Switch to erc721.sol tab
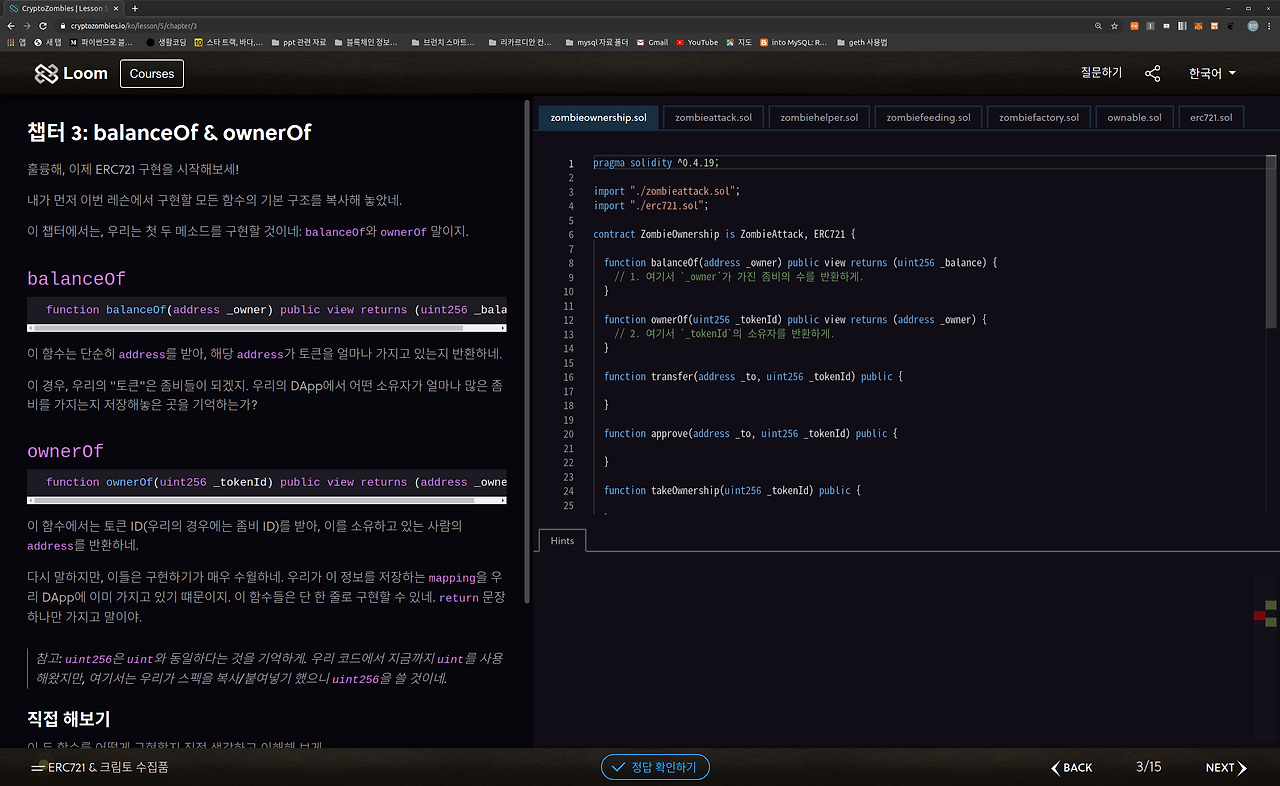Screen dimensions: 1280x786 tap(1210, 117)
